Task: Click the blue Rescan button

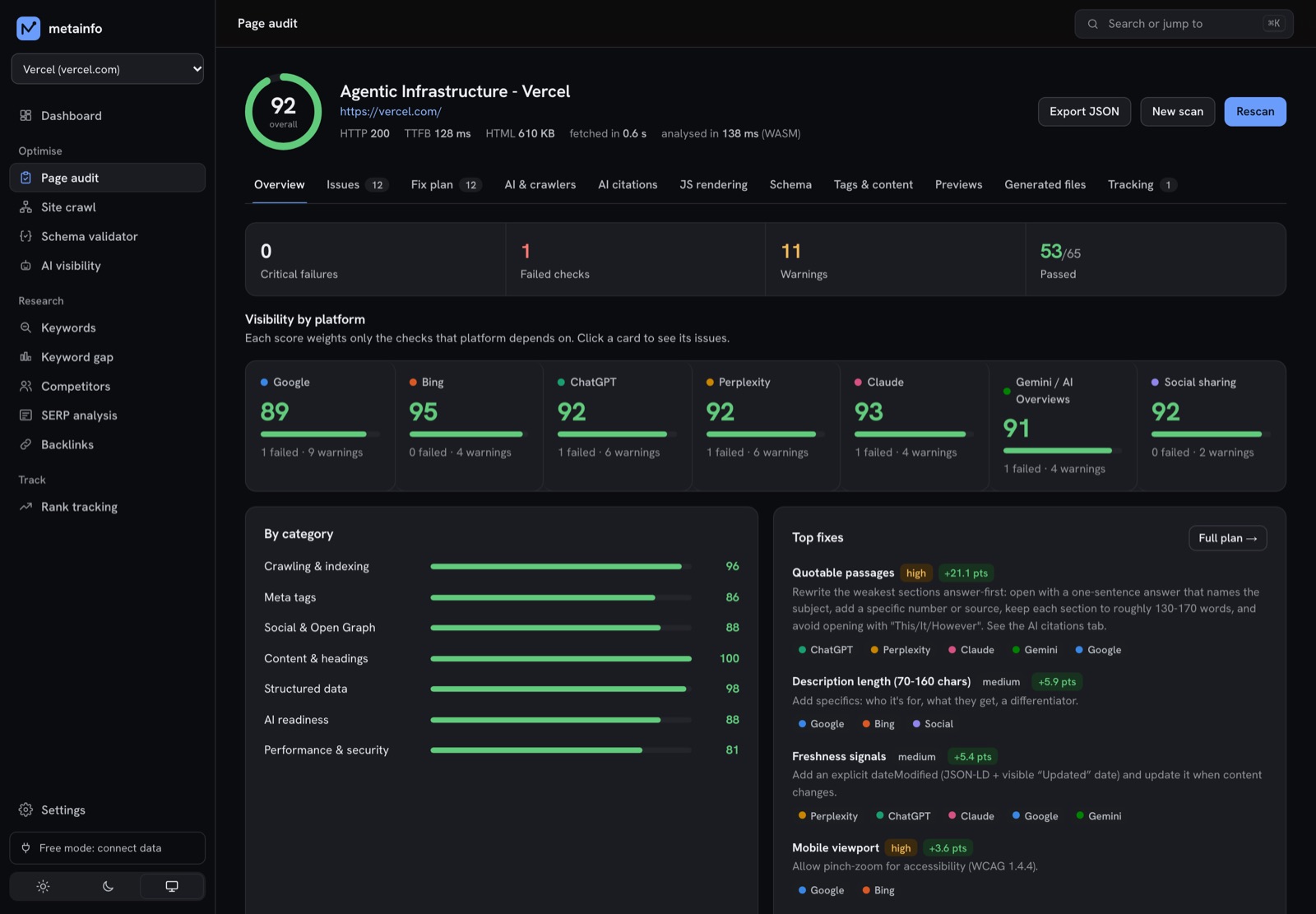Action: pyautogui.click(x=1255, y=111)
